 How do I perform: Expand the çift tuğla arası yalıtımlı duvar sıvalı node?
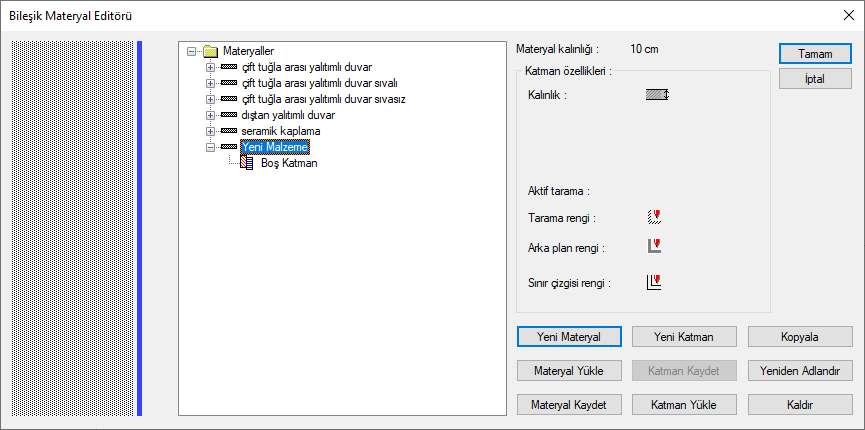tap(210, 84)
